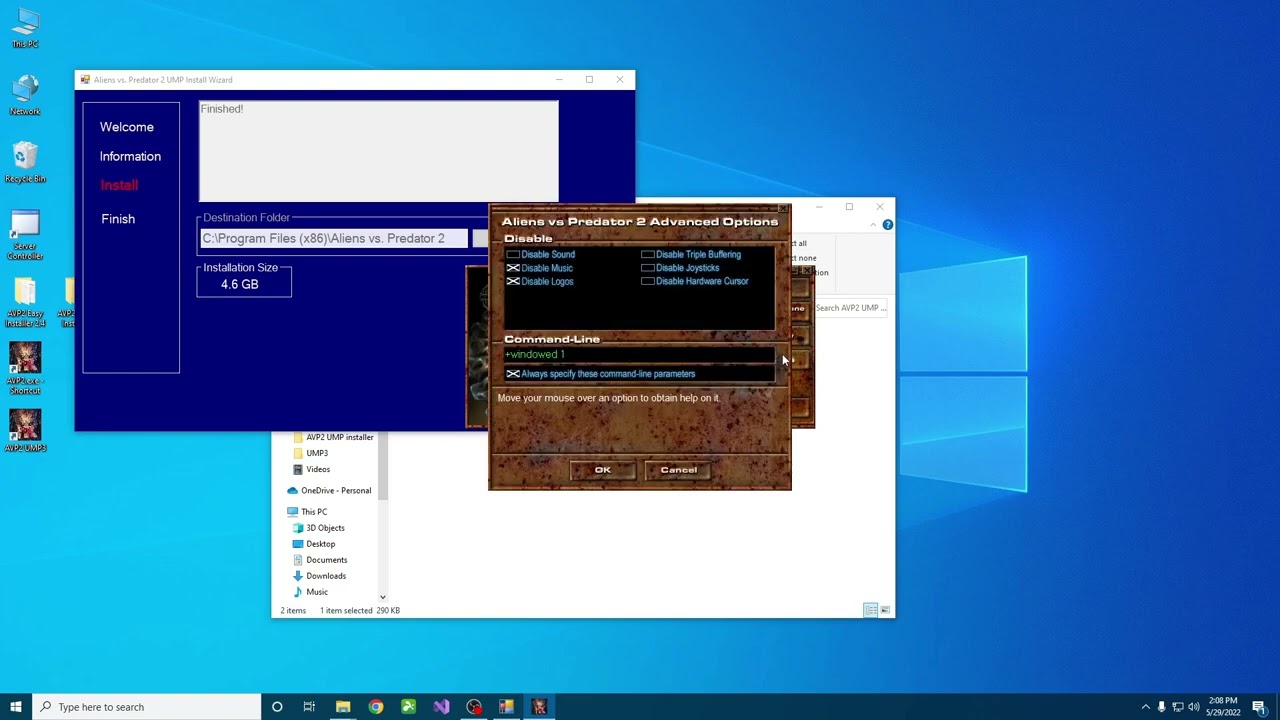
Task: Go to Information step in install wizard
Action: [130, 156]
